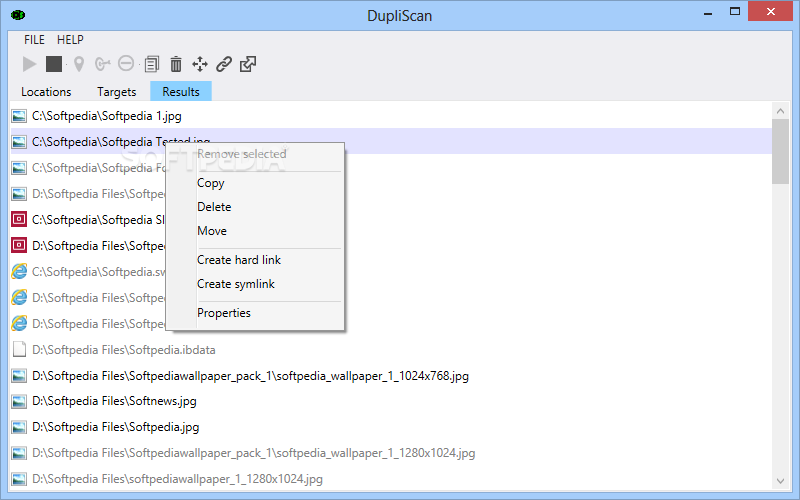Start the scan with Play icon
Screen dimensions: 800x500
[30, 64]
